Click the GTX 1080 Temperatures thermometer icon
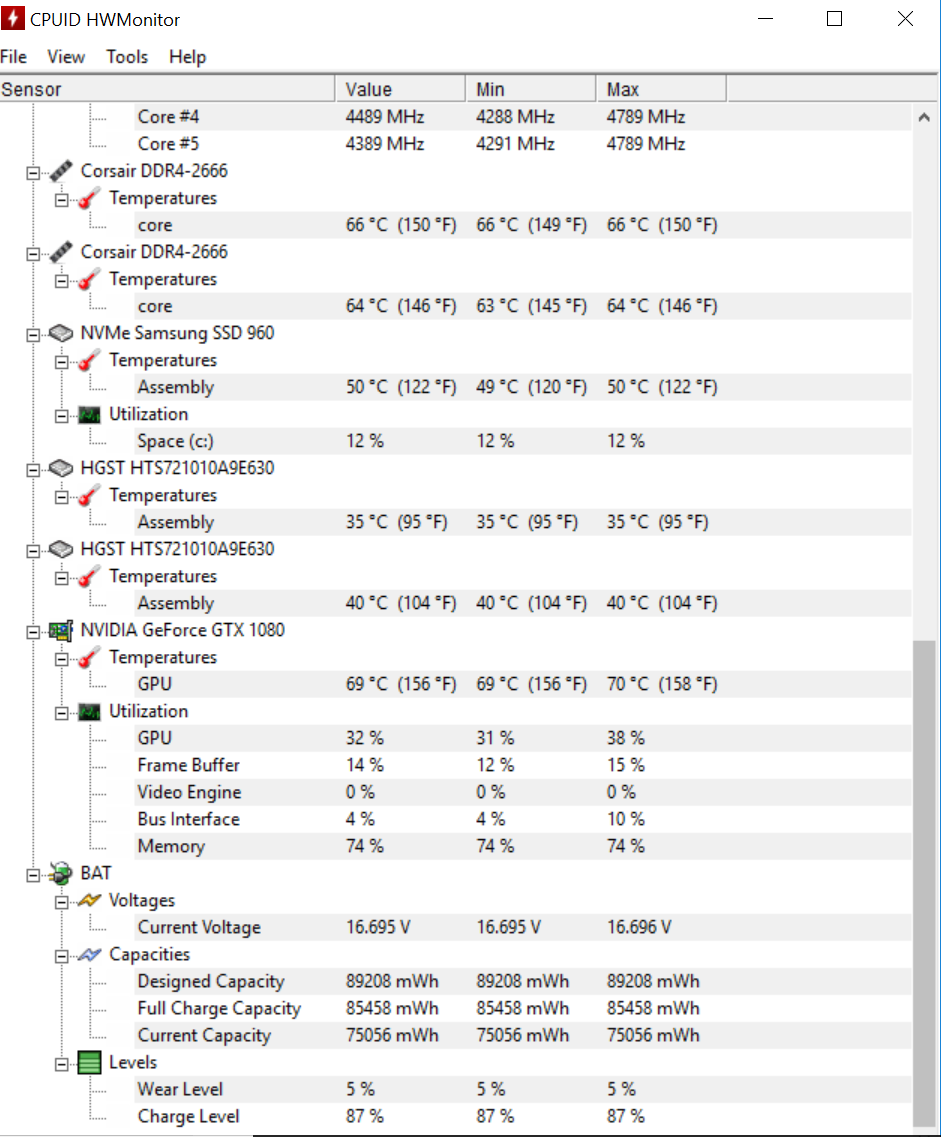Image resolution: width=941 pixels, height=1137 pixels. click(x=90, y=657)
